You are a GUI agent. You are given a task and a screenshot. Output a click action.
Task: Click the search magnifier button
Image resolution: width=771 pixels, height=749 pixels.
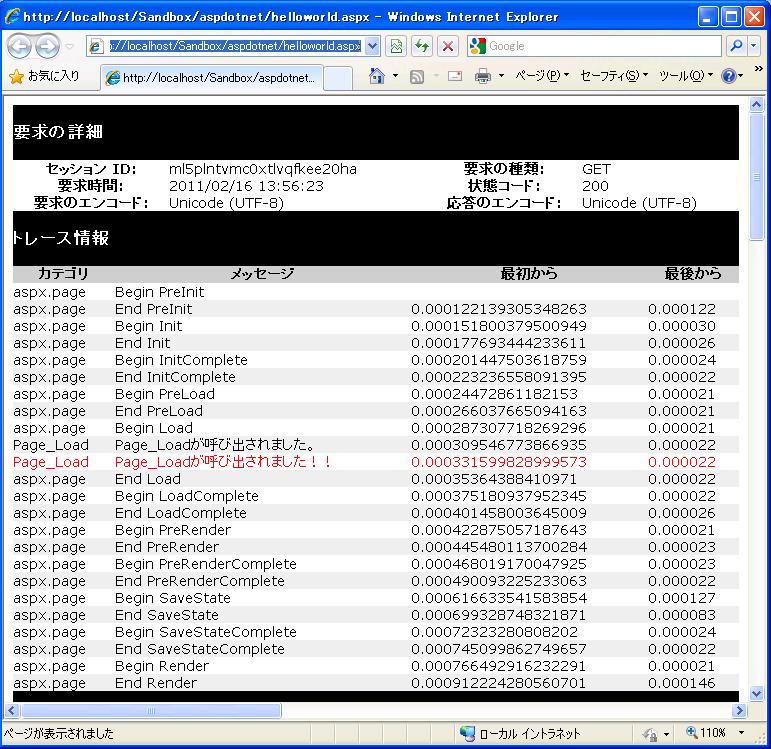point(737,46)
